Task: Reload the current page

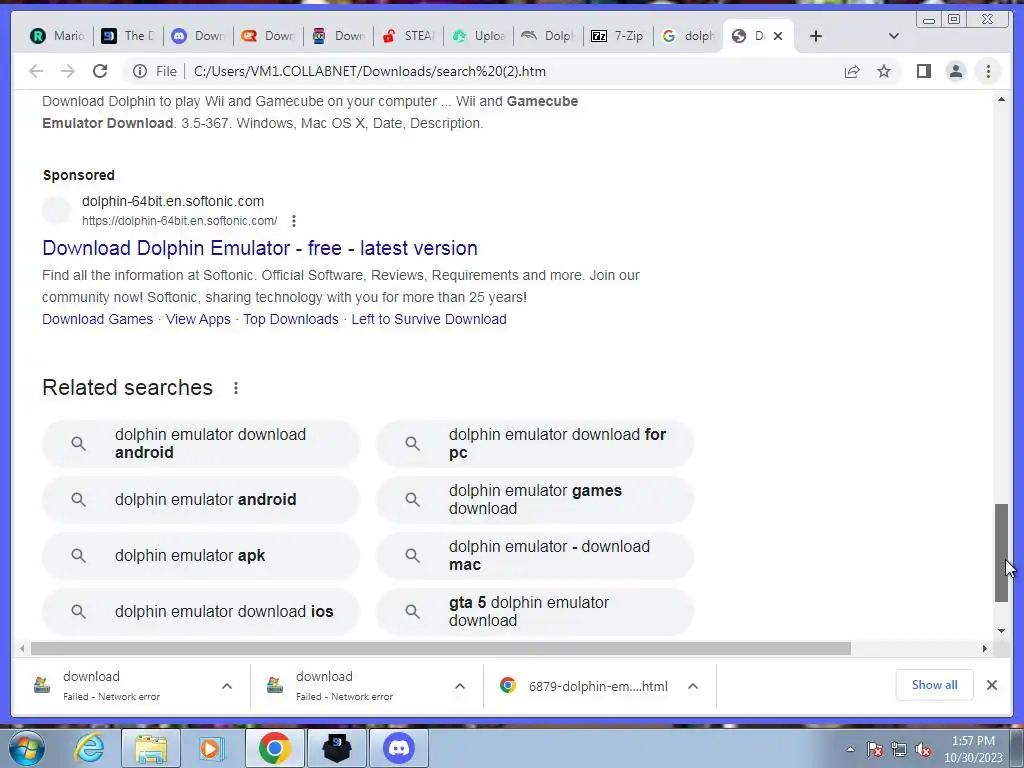Action: (100, 71)
